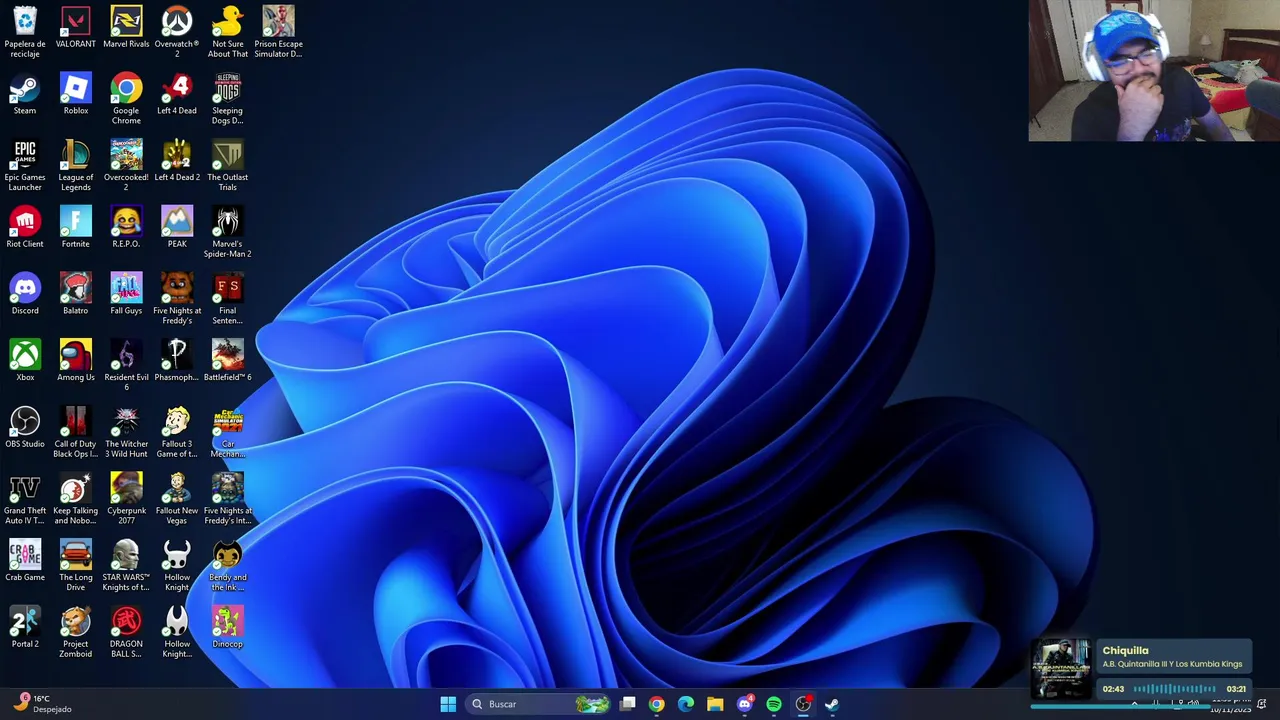
Task: Select the DRAGON BALL desktop icon
Action: pyautogui.click(x=126, y=631)
